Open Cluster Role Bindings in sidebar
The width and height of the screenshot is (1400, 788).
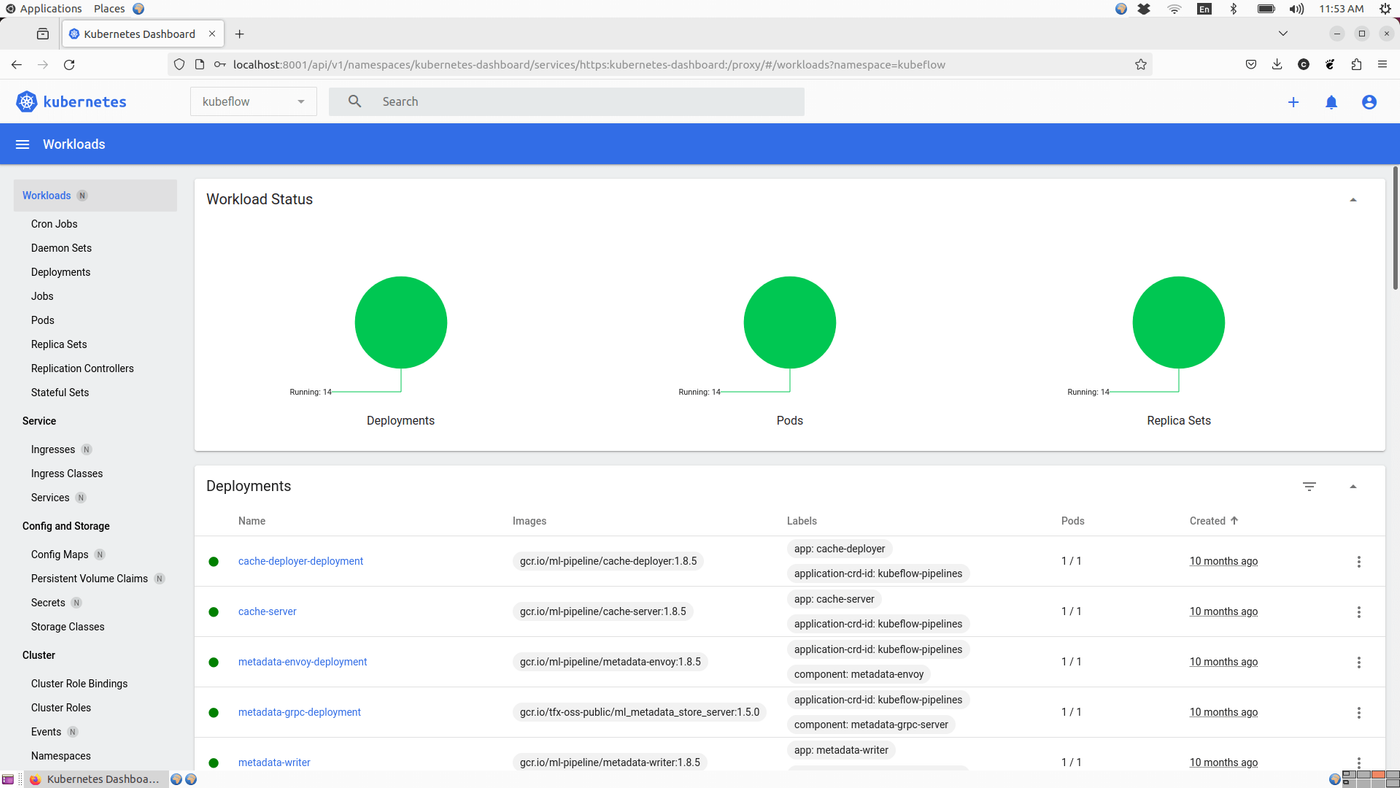[79, 684]
